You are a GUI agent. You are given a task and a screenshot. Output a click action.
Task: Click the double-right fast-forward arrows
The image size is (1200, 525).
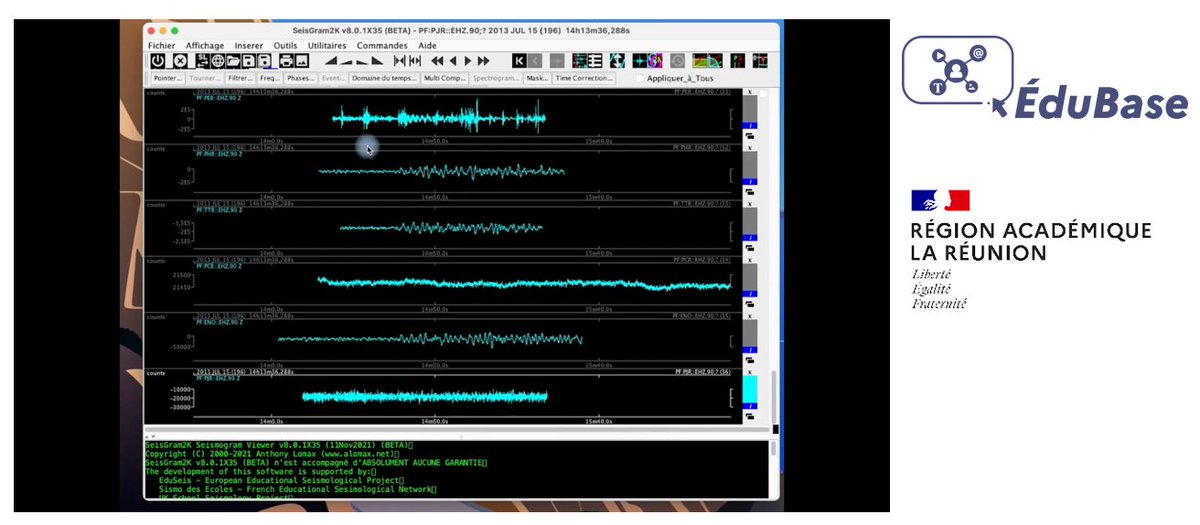483,61
